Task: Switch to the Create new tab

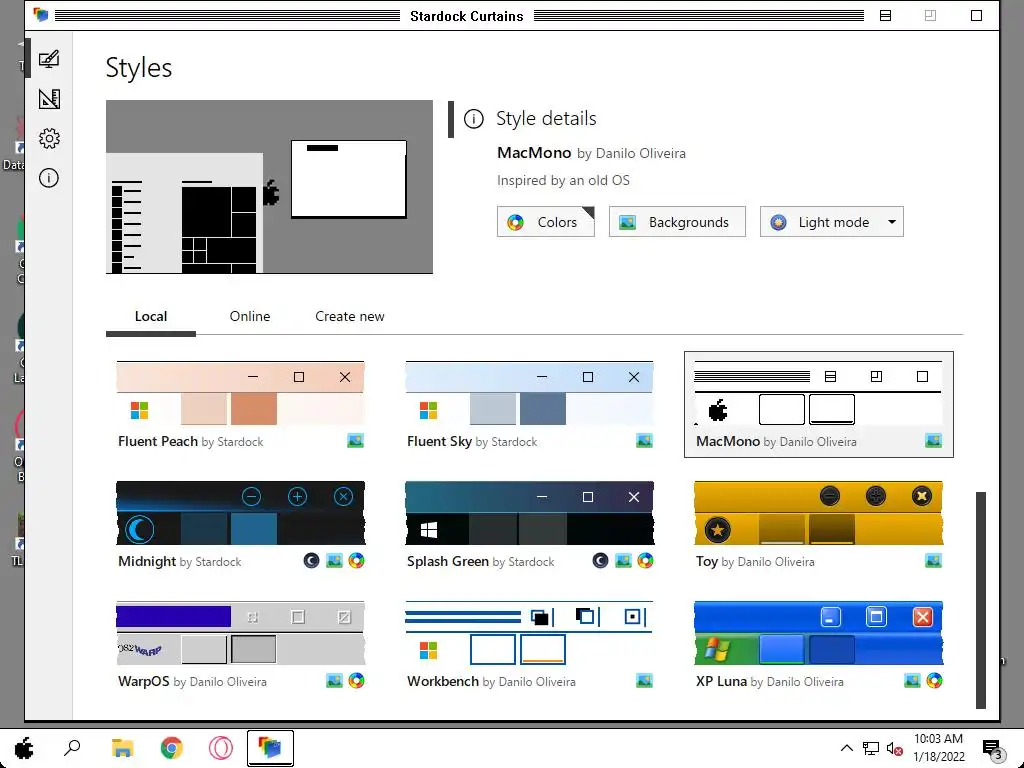Action: (349, 317)
